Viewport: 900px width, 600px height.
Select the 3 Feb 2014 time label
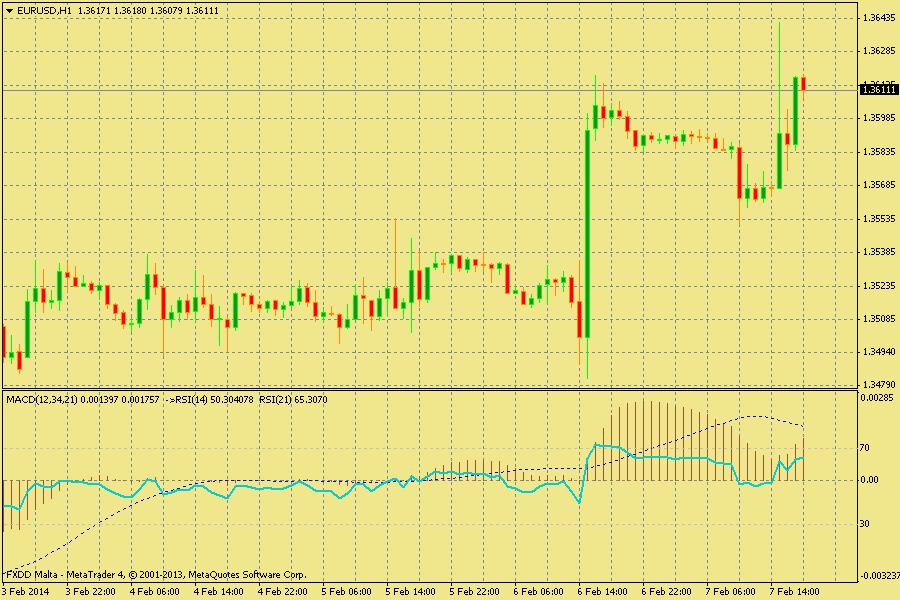(25, 592)
